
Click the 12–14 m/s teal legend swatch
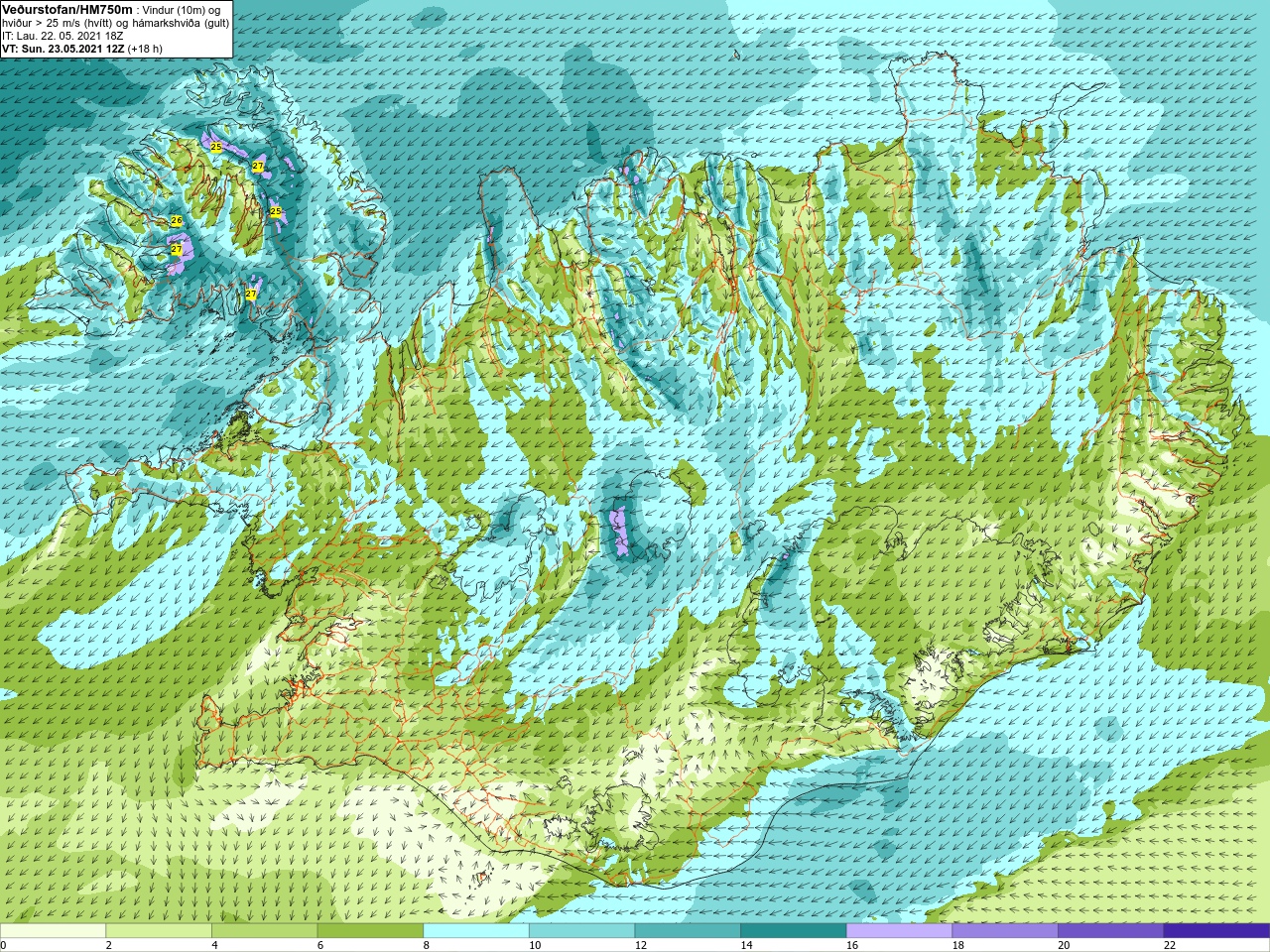(688, 931)
